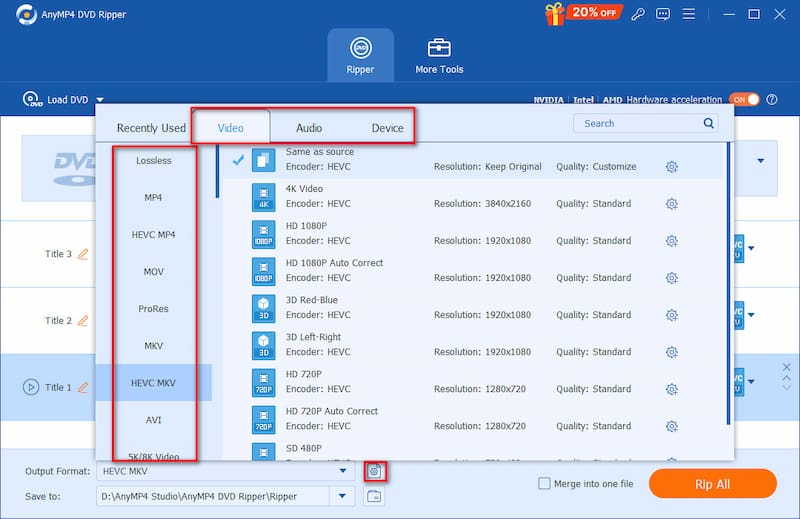Viewport: 800px width, 519px height.
Task: Open output format custom profile settings
Action: pyautogui.click(x=374, y=472)
